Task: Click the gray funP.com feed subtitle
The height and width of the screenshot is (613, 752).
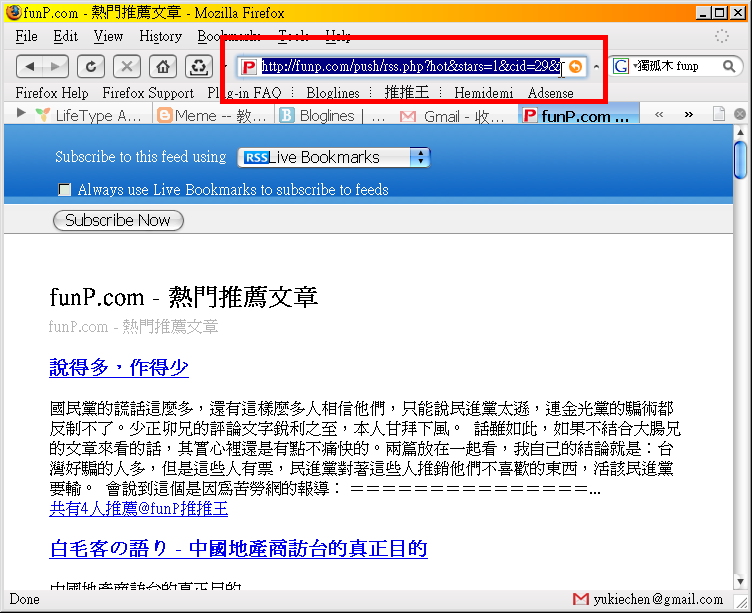Action: click(x=133, y=327)
